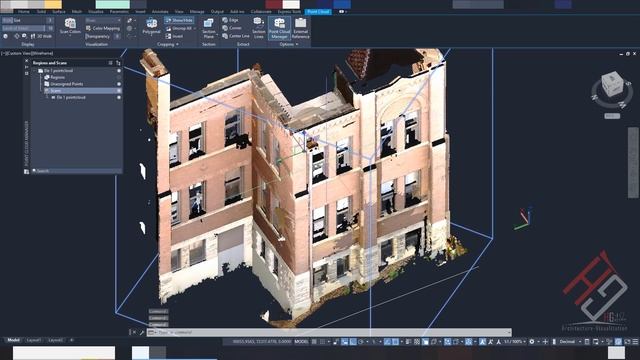Click the Color Mapping button

click(103, 28)
